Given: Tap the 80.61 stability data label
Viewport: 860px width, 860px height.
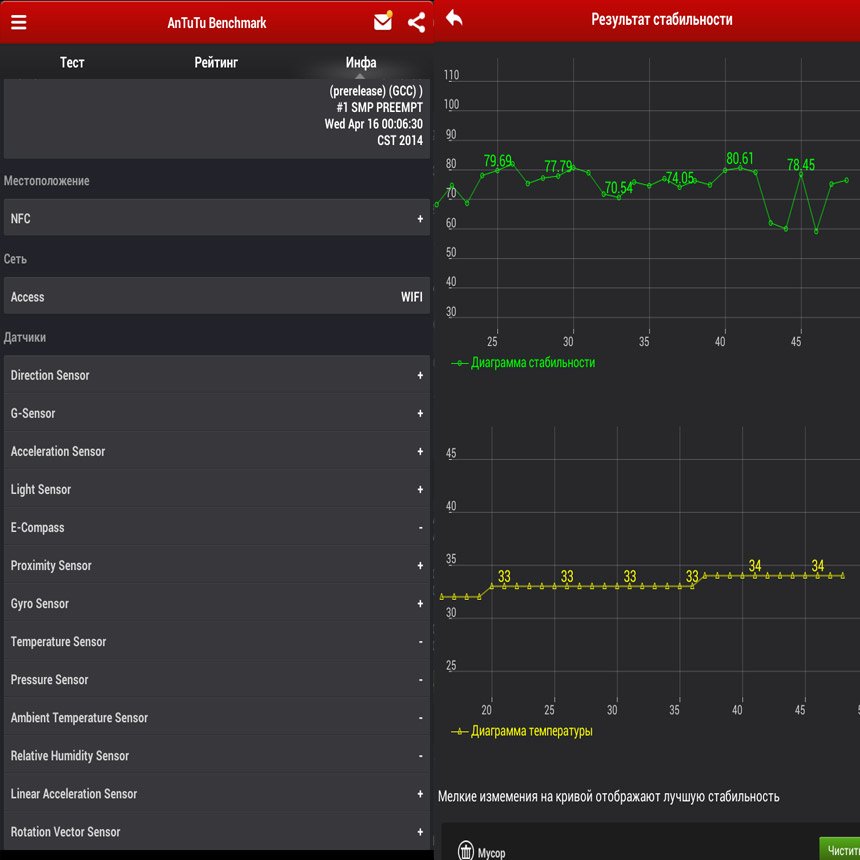Looking at the screenshot, I should pyautogui.click(x=740, y=158).
